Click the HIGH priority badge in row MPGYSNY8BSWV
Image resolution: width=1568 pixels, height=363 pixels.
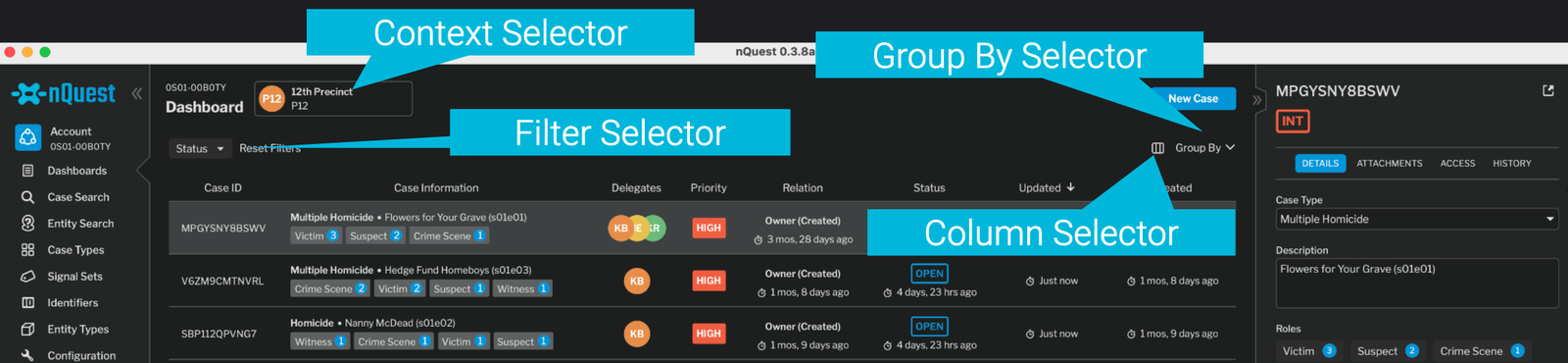point(709,228)
